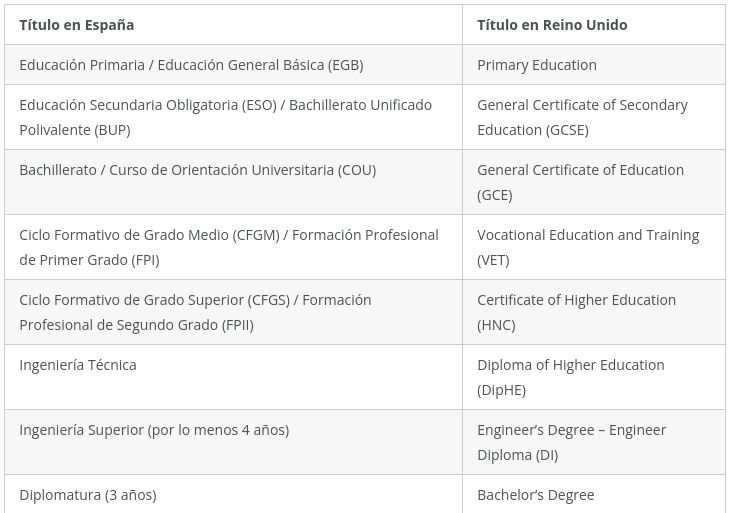Viewport: 736px width, 513px height.
Task: Click the 'Diploma of Higher Education' text
Action: 570,365
